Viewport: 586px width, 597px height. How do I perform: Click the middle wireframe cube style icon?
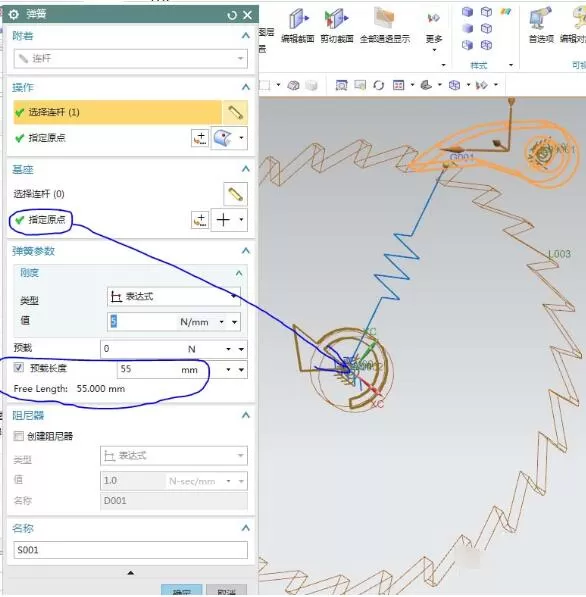pyautogui.click(x=486, y=29)
